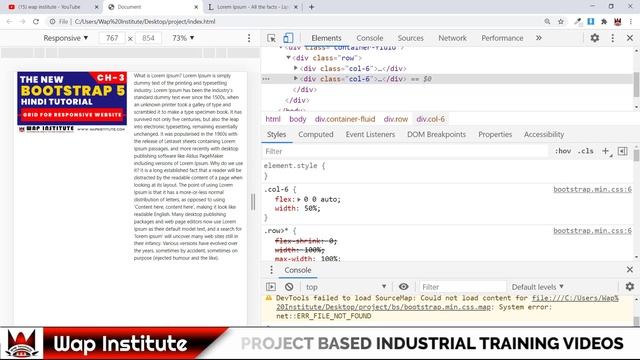Switch to the Elements tab

tap(326, 38)
